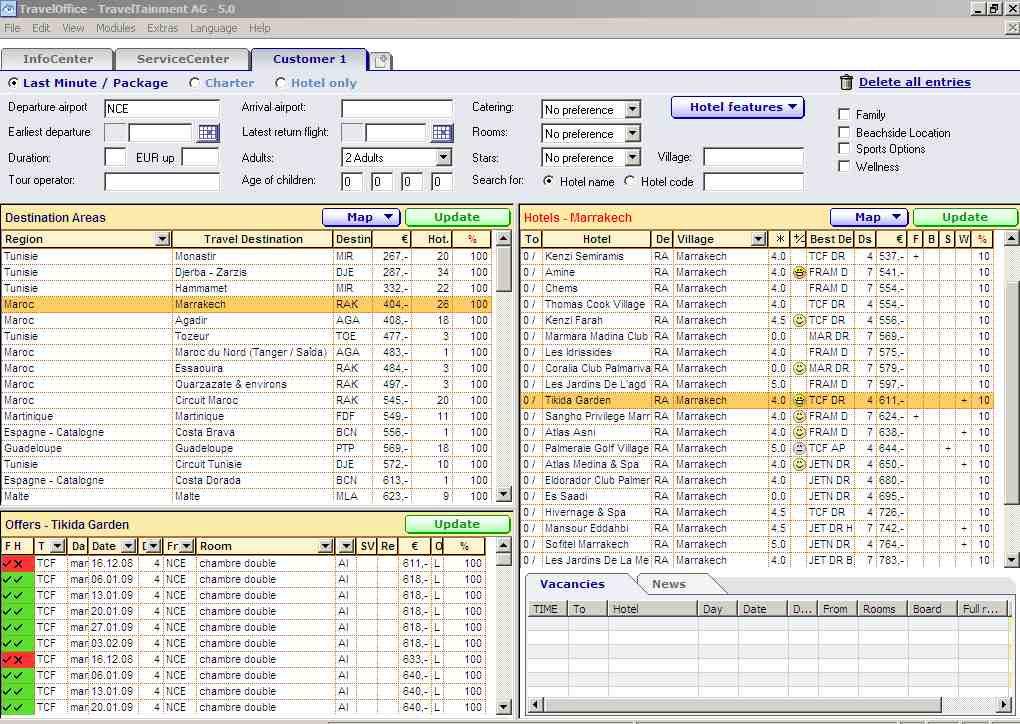The image size is (1020, 724).
Task: Choose the Hotel name search option
Action: pyautogui.click(x=548, y=181)
